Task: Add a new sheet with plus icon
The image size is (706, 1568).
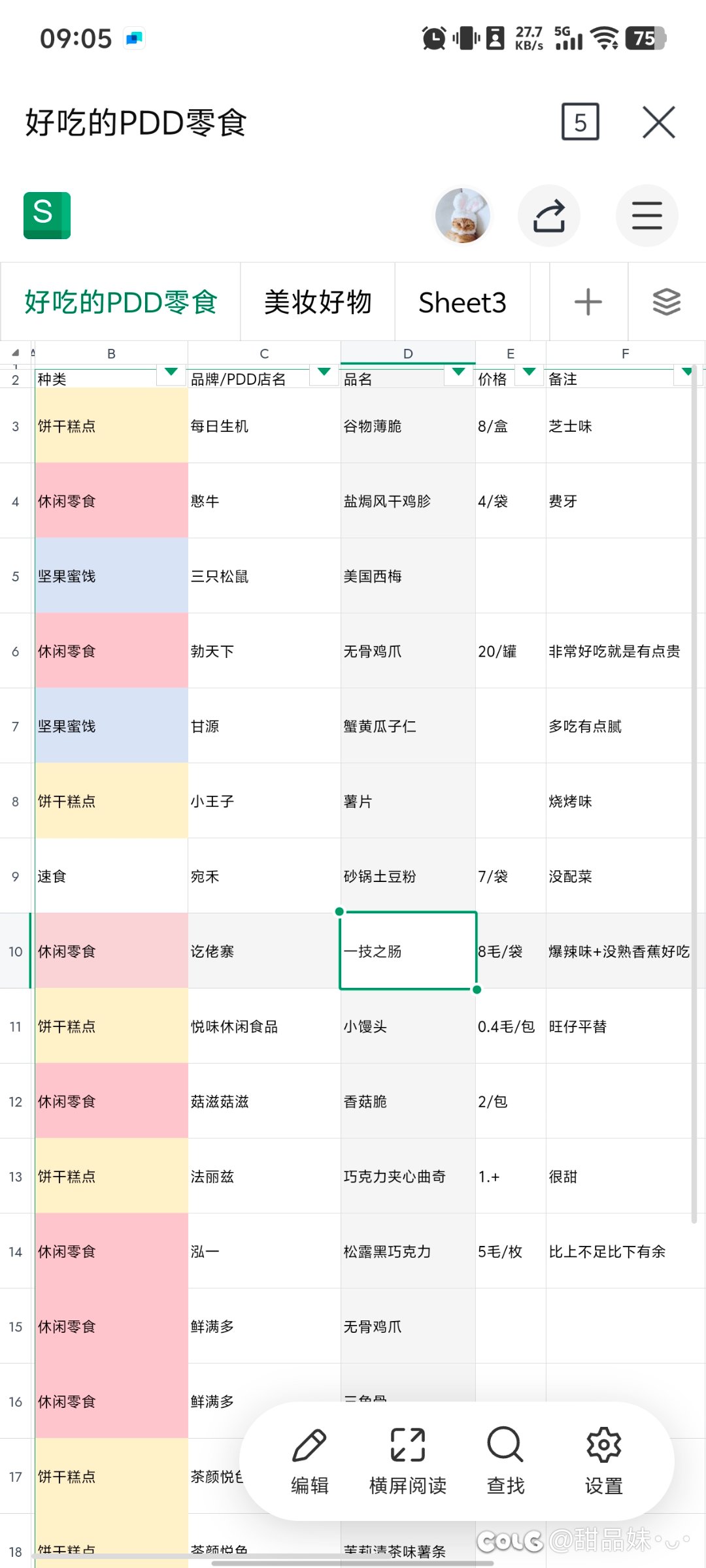Action: (588, 302)
